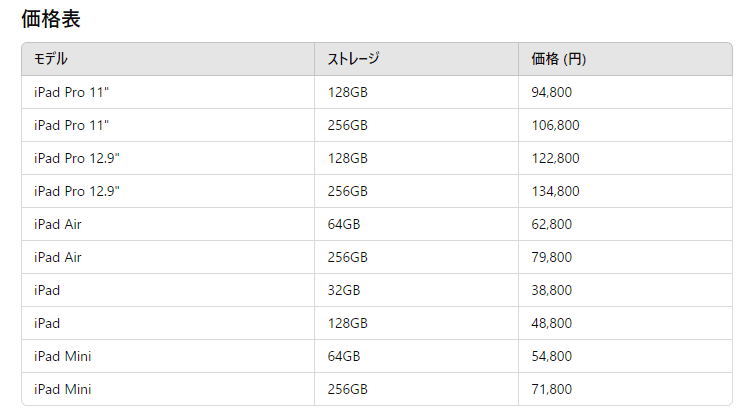Screen dimensions: 746x416
Task: Click iPad Pro 11" in the 94,800 row
Action: pos(71,92)
